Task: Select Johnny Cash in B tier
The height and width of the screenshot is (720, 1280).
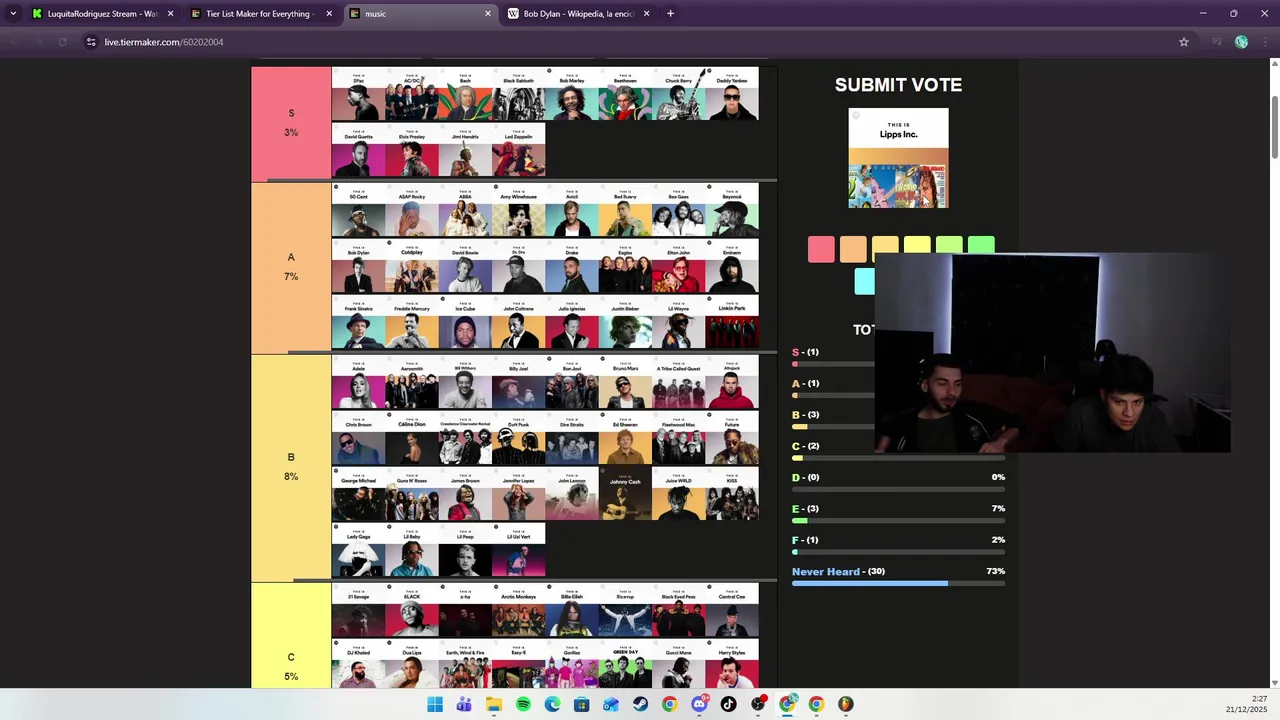Action: point(625,494)
